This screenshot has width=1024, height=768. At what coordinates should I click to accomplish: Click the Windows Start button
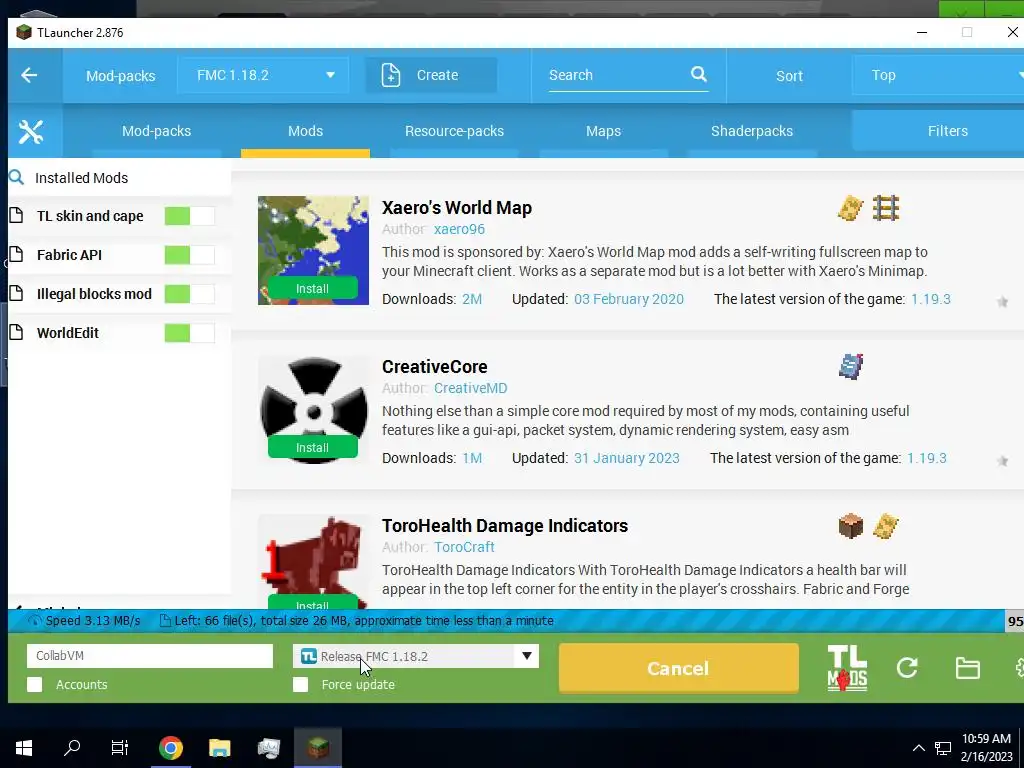24,748
